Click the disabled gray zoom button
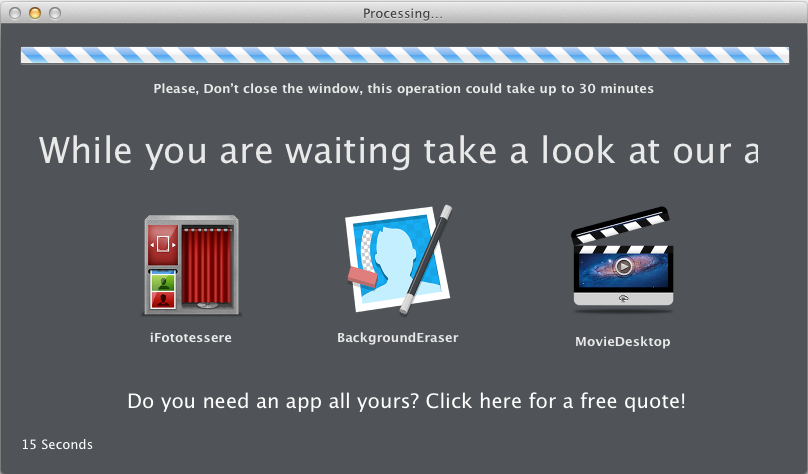This screenshot has height=474, width=808. click(55, 13)
